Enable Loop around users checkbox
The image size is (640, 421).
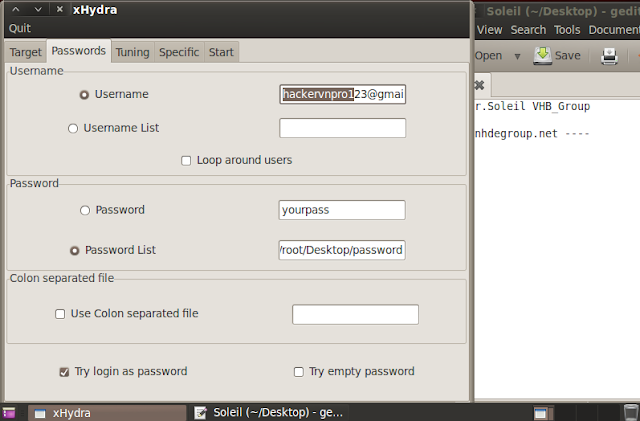(x=186, y=160)
